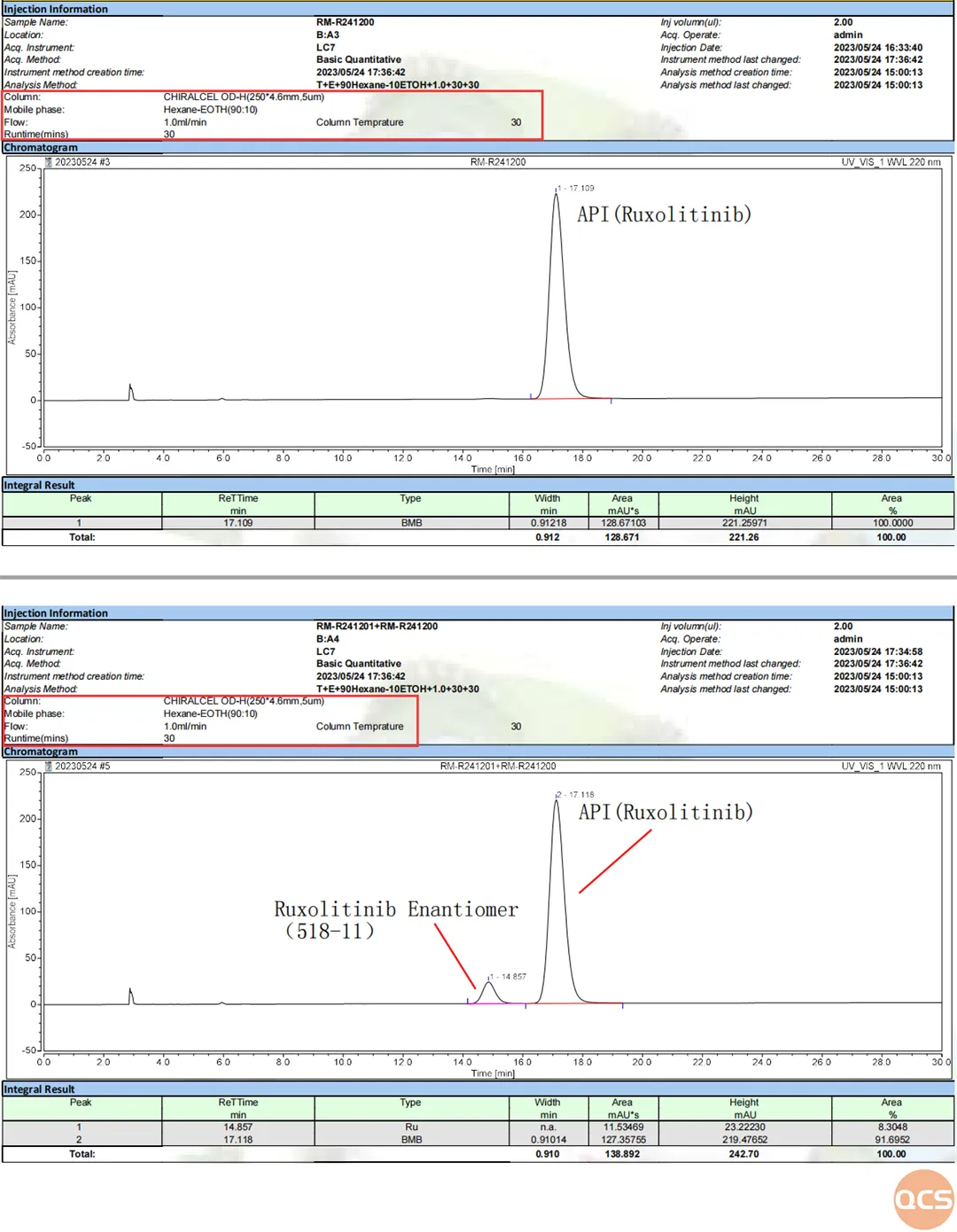The height and width of the screenshot is (1232, 957).
Task: Click injection date 2023/05/24 17:34:58
Action: pyautogui.click(x=878, y=651)
